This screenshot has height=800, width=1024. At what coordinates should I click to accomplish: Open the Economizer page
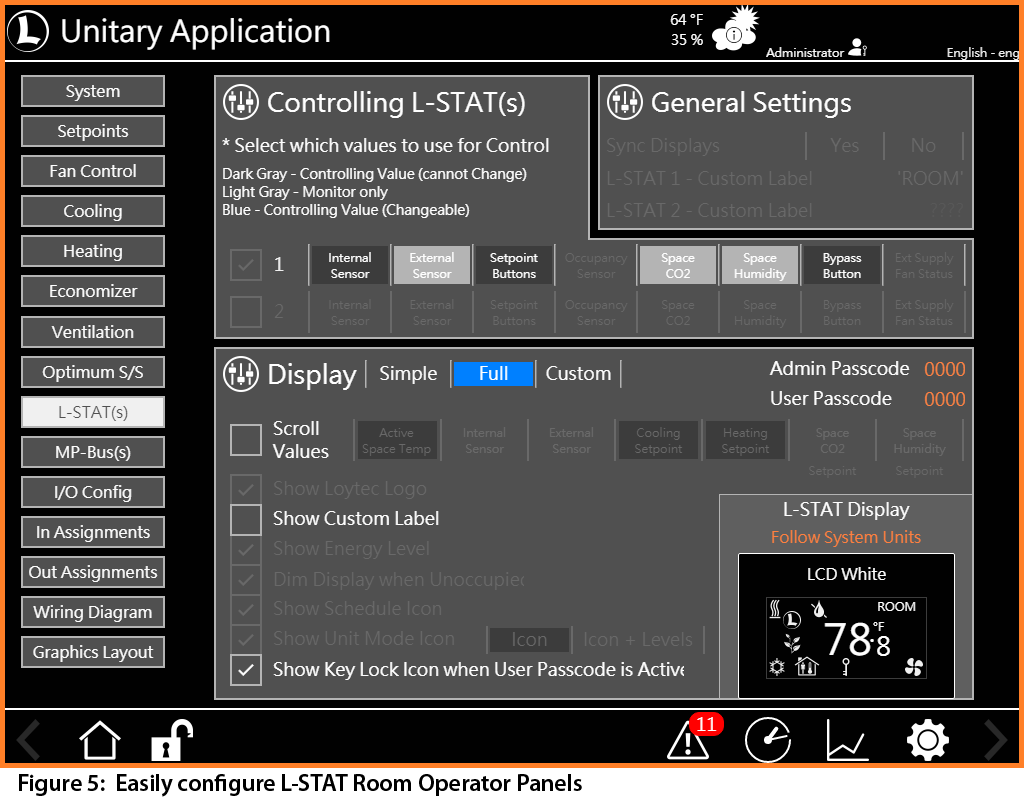coord(93,291)
